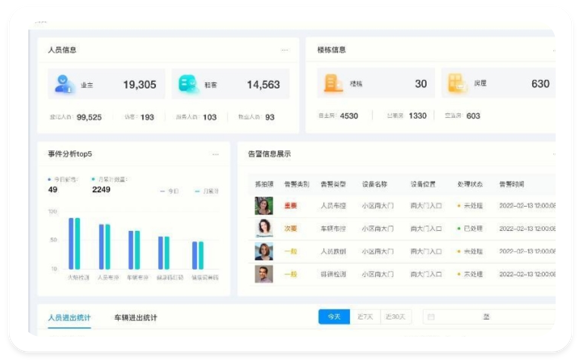Click the orange building (楼栋) icon

pos(333,83)
